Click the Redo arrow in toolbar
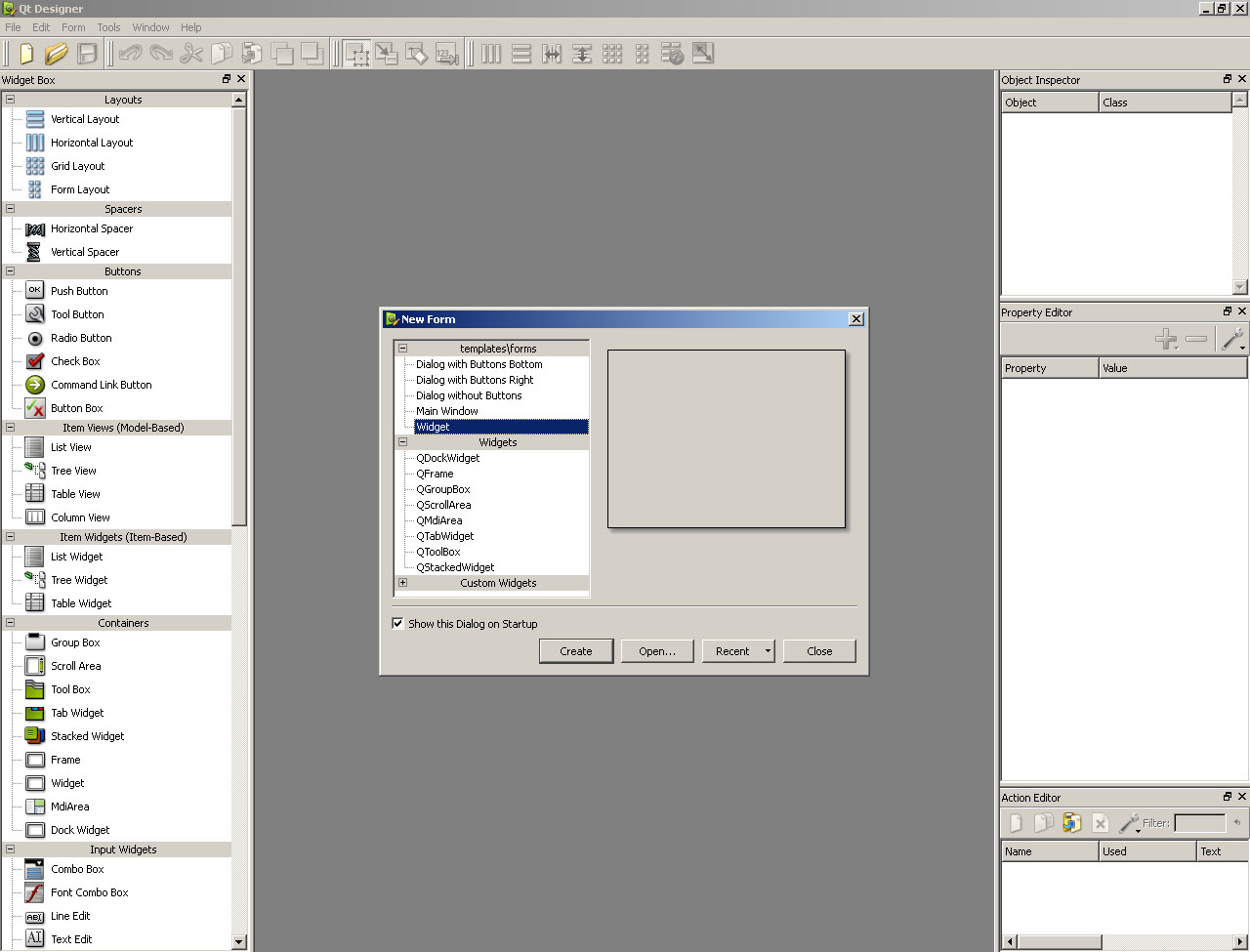Screen dimensions: 1250x952 161,54
